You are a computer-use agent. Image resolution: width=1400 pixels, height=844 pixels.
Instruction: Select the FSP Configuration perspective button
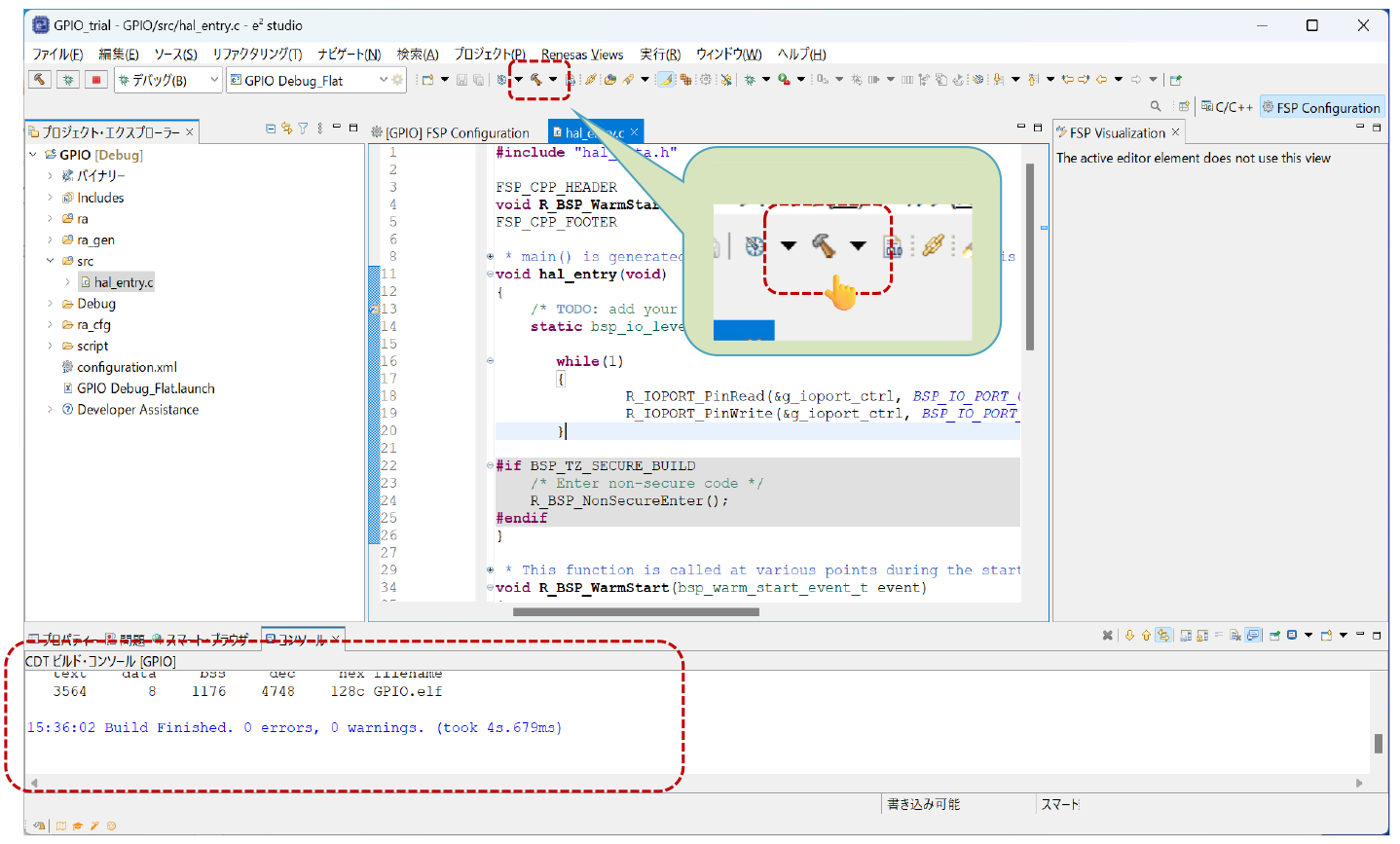point(1321,107)
